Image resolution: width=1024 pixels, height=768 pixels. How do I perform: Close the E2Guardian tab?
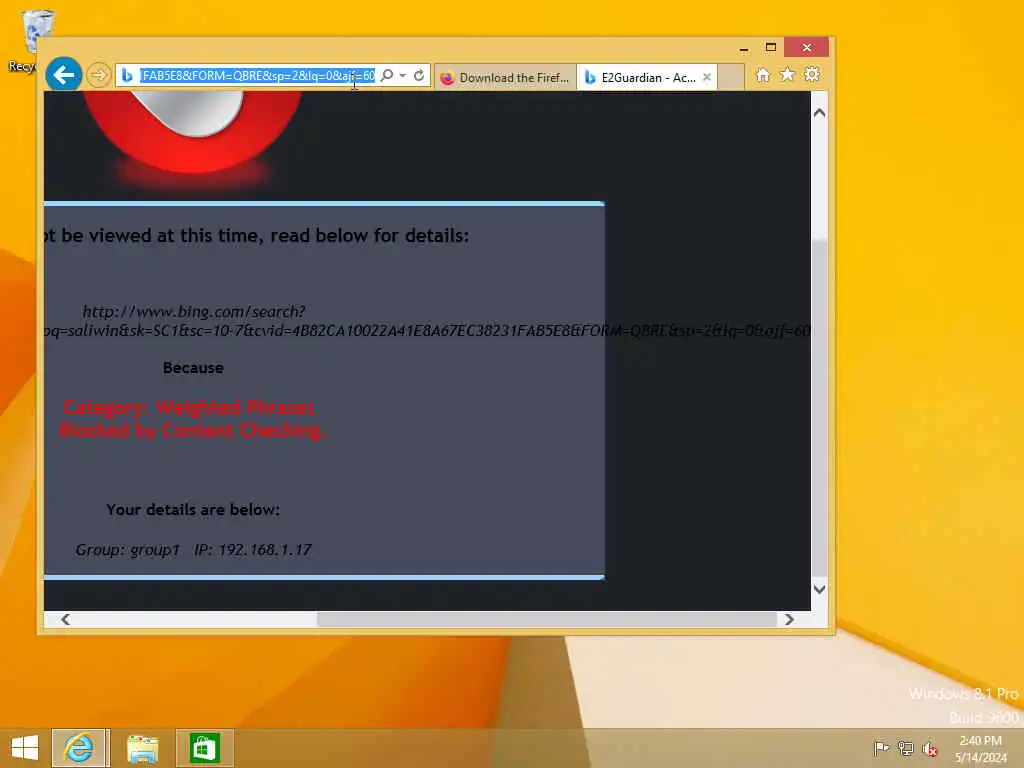[707, 77]
